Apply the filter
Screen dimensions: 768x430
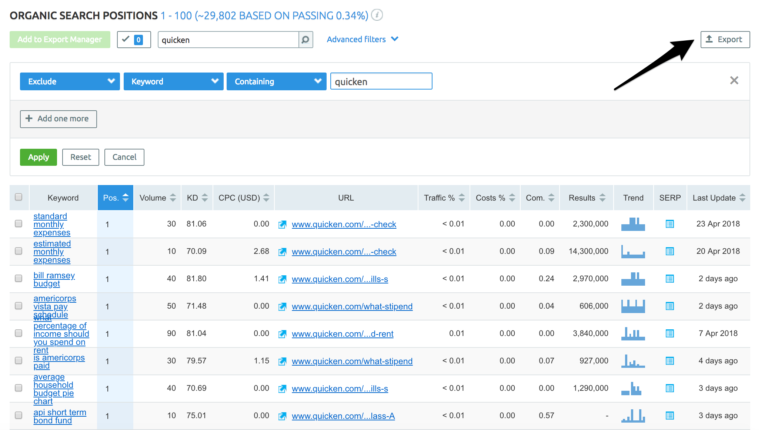[x=38, y=157]
